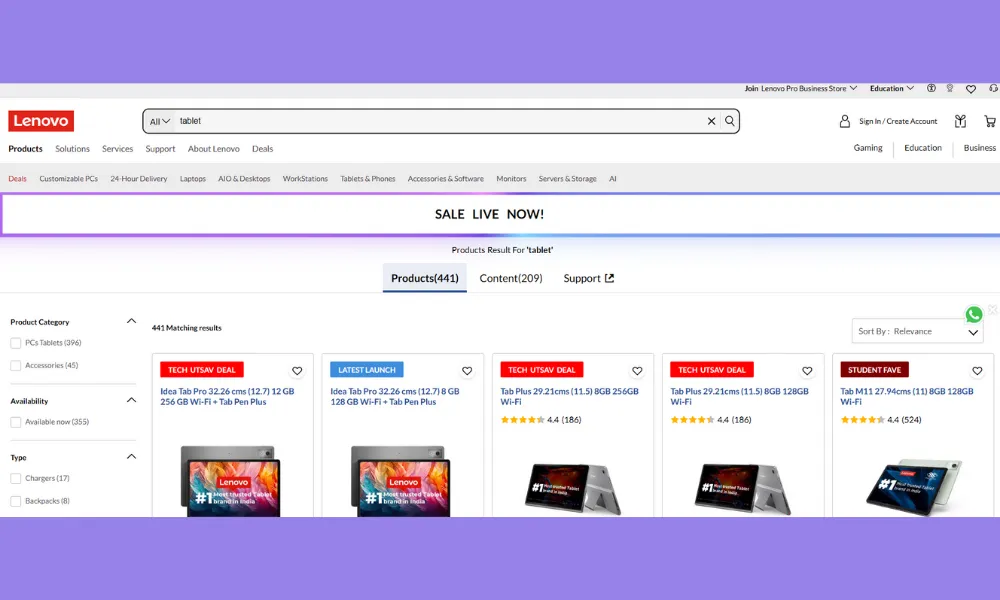This screenshot has width=1000, height=600.
Task: Enable the Available now filter
Action: (16, 422)
